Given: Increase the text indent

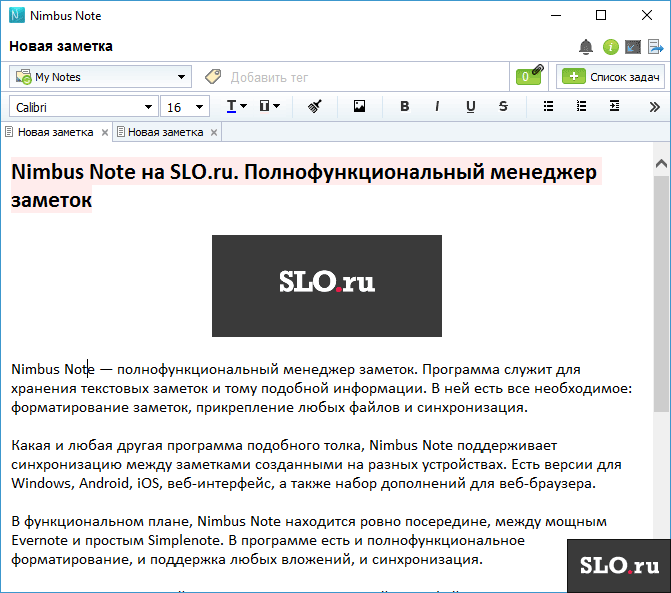Looking at the screenshot, I should pos(614,106).
